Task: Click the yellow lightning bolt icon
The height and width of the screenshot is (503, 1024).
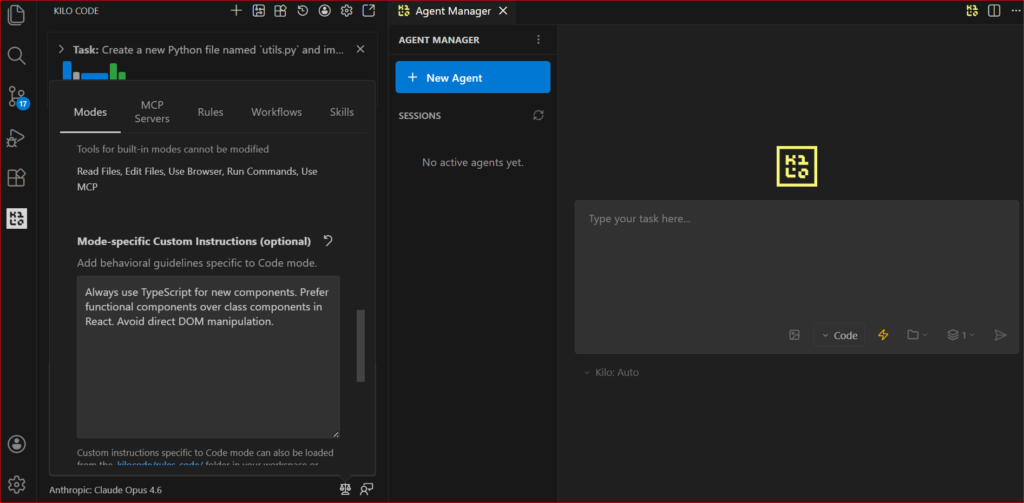Action: pyautogui.click(x=883, y=335)
